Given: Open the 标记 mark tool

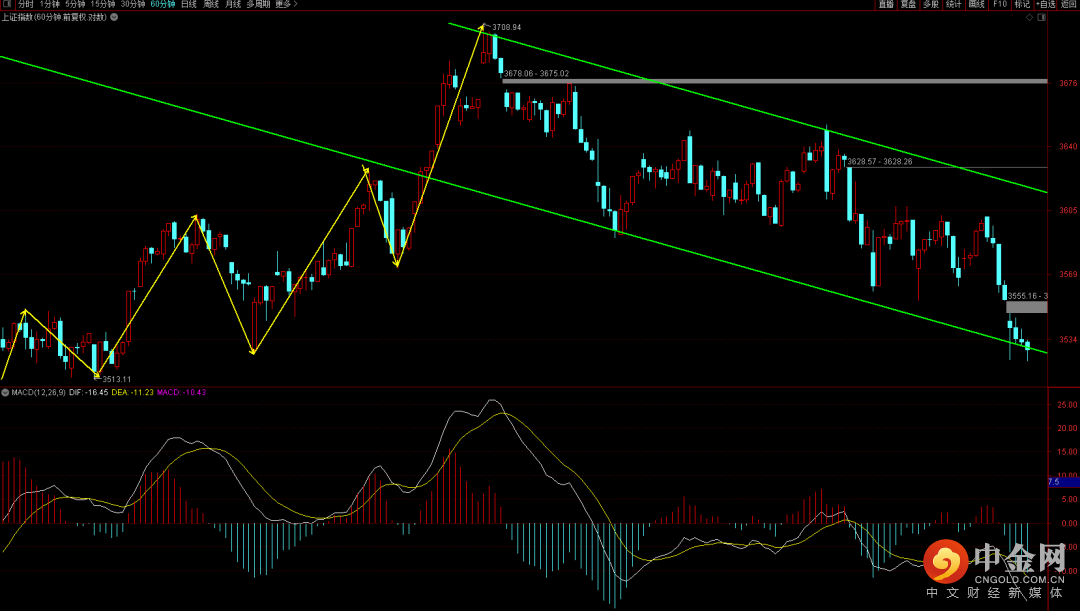Looking at the screenshot, I should click(1022, 4).
